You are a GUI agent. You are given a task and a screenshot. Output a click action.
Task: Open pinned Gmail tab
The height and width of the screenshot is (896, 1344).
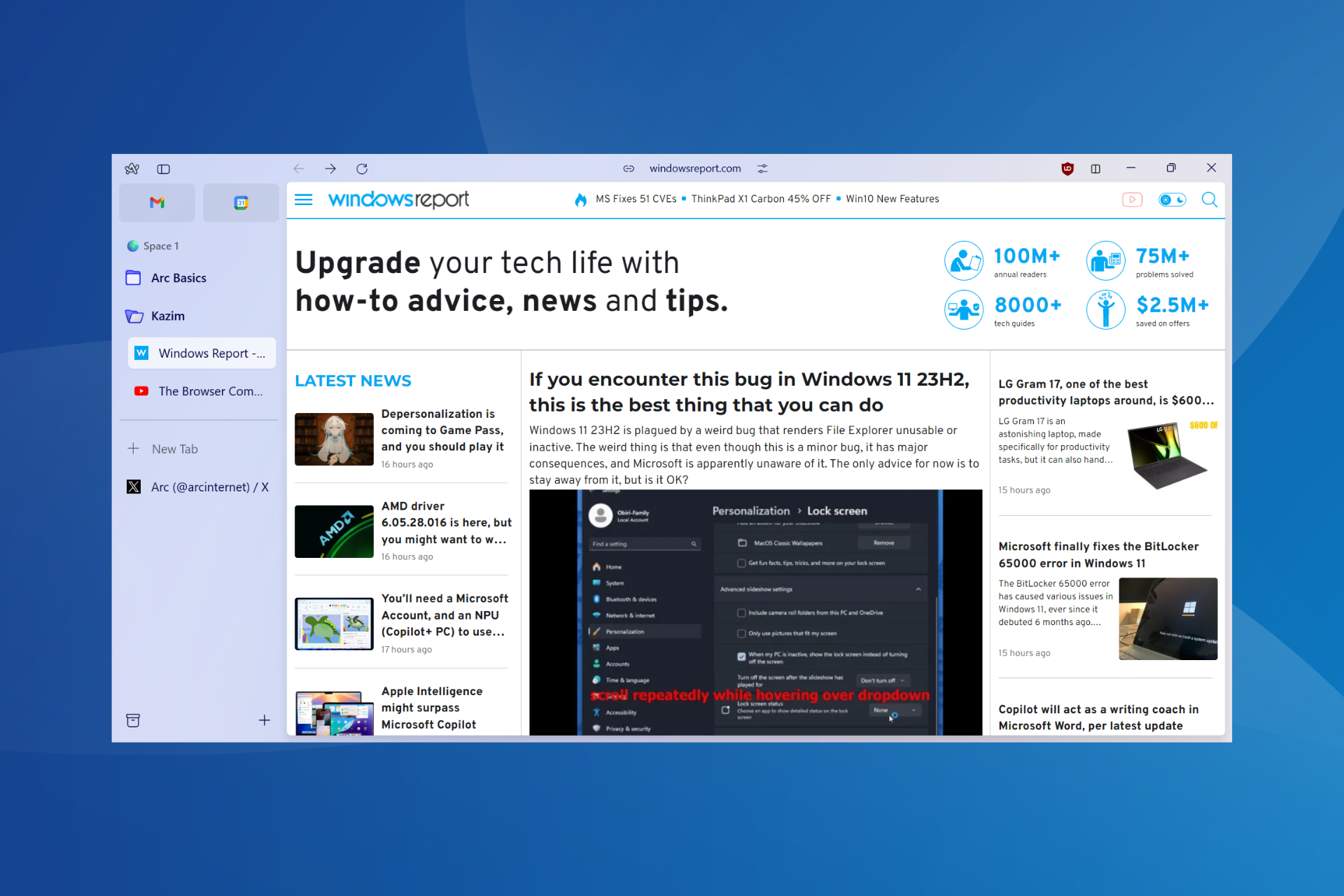tap(157, 203)
